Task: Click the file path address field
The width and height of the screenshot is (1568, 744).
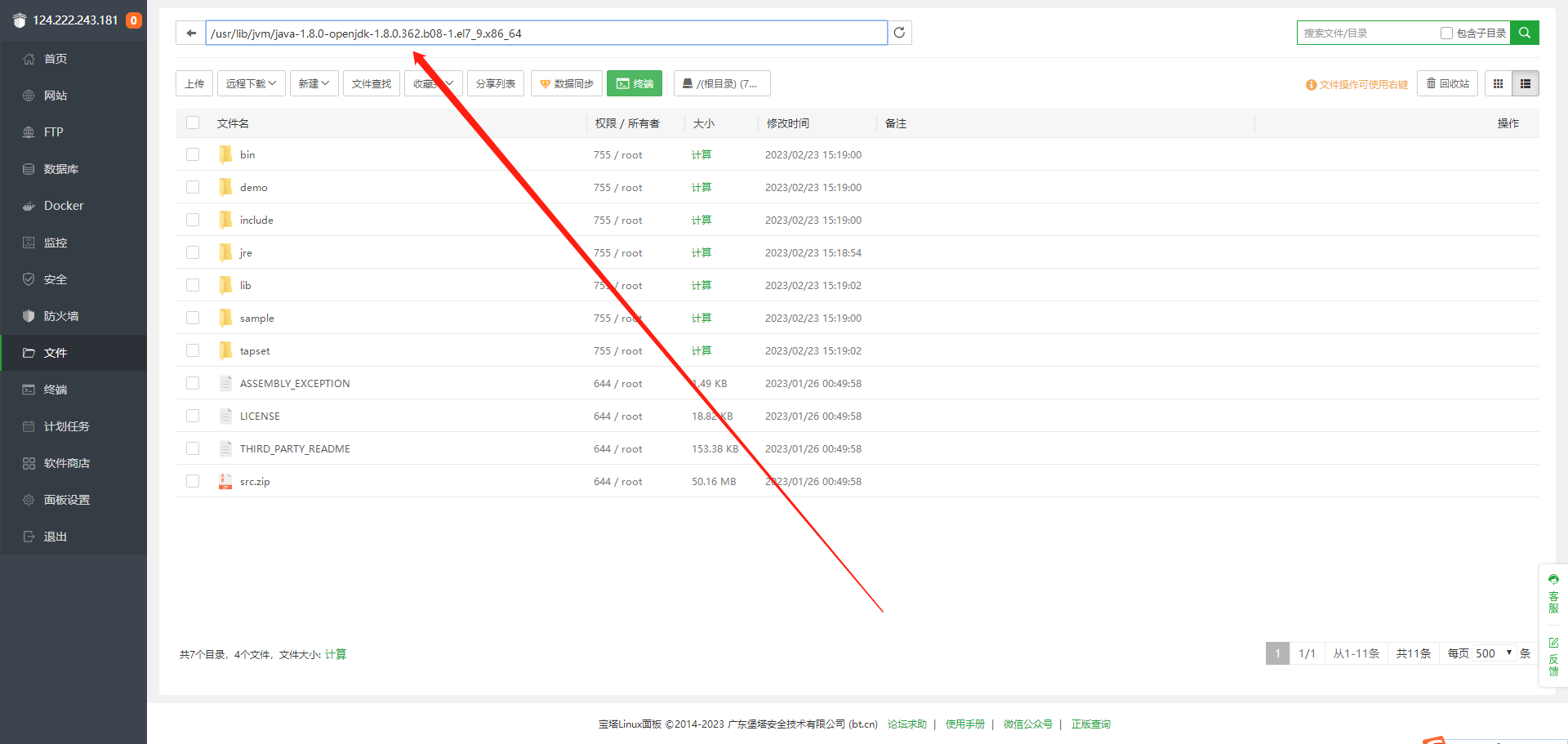Action: (546, 33)
